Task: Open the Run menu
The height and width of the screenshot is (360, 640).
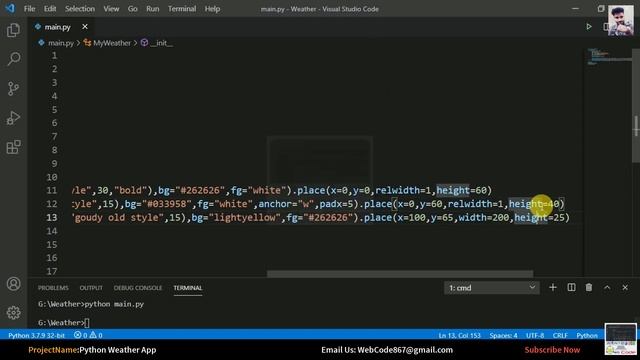Action: [x=153, y=9]
